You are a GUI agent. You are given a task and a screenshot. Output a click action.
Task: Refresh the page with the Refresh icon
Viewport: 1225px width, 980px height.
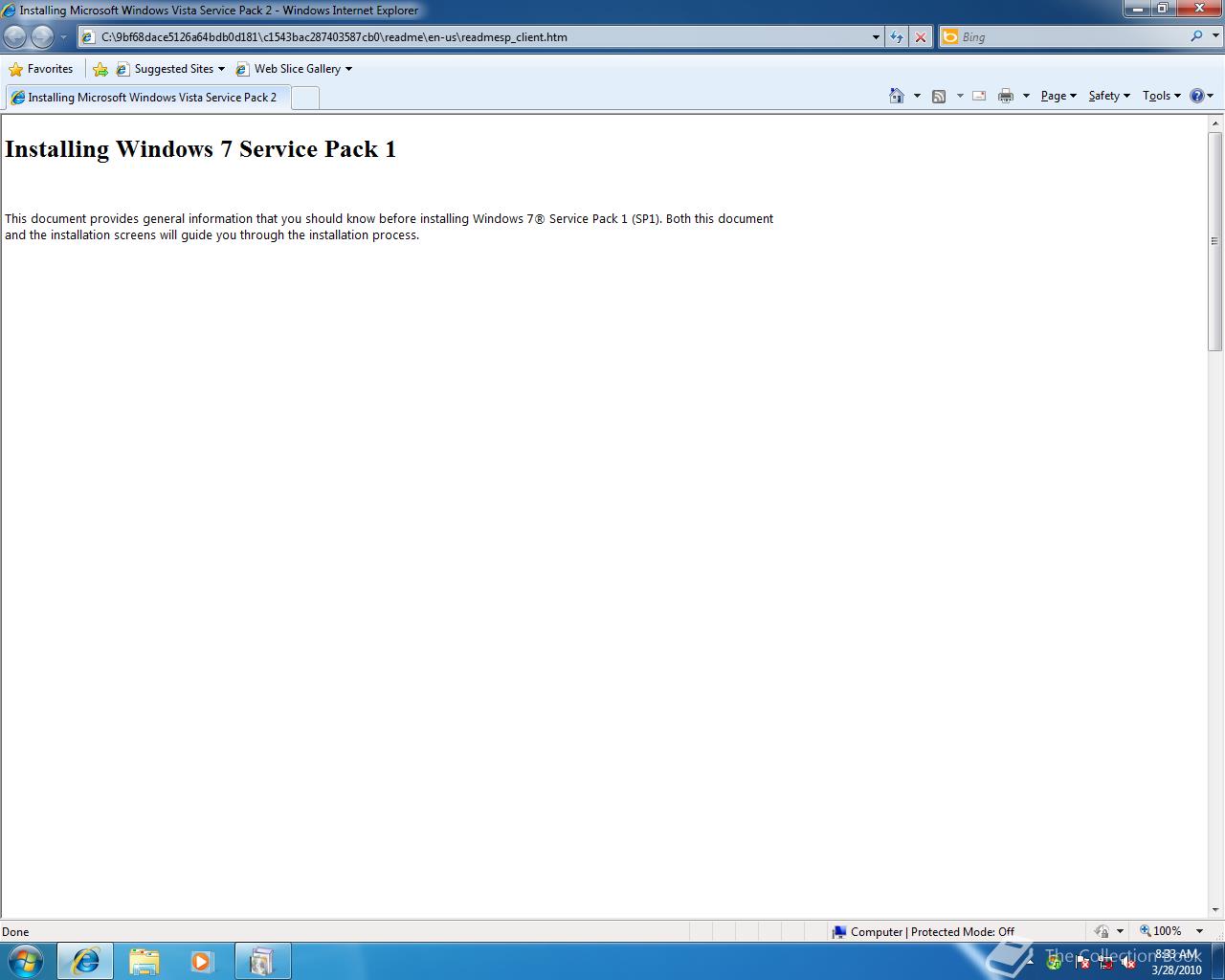click(x=897, y=37)
